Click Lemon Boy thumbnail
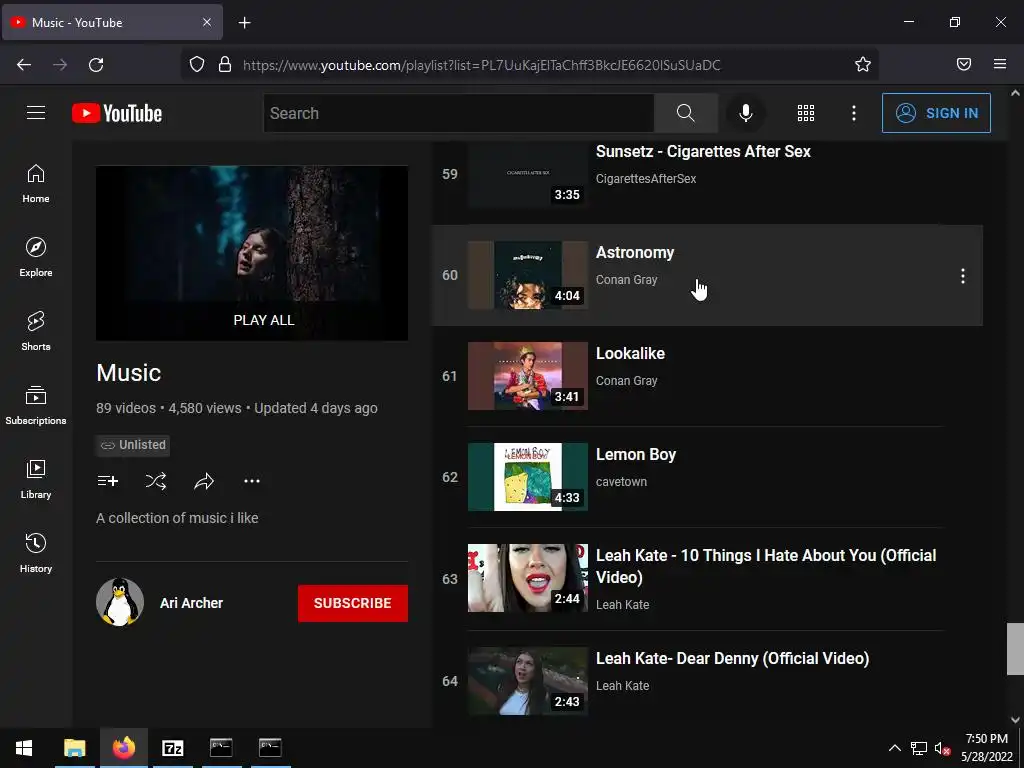Screen dimensions: 1024x768 coord(528,477)
